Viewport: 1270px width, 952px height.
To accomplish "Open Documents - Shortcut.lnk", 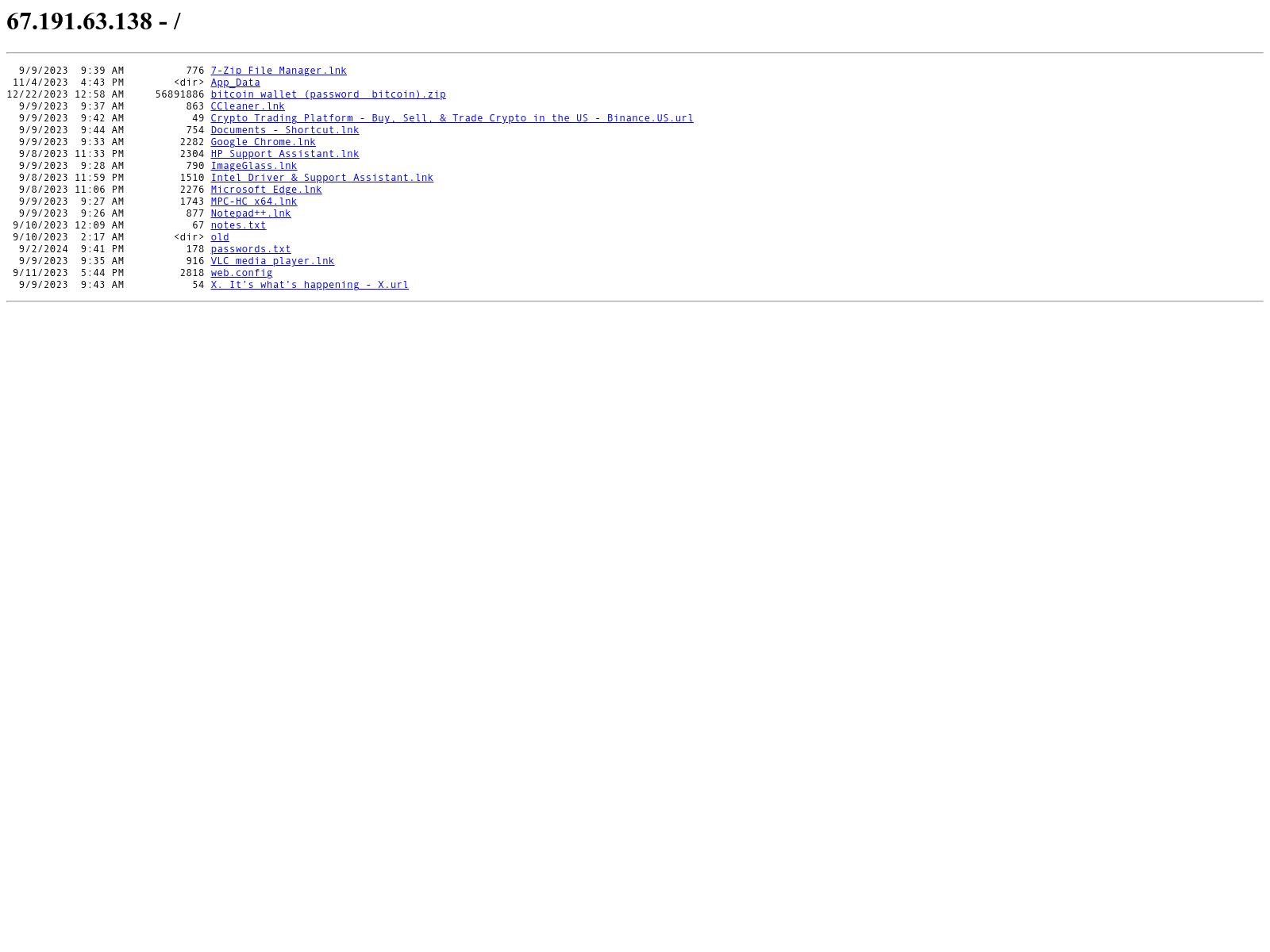I will (x=285, y=130).
